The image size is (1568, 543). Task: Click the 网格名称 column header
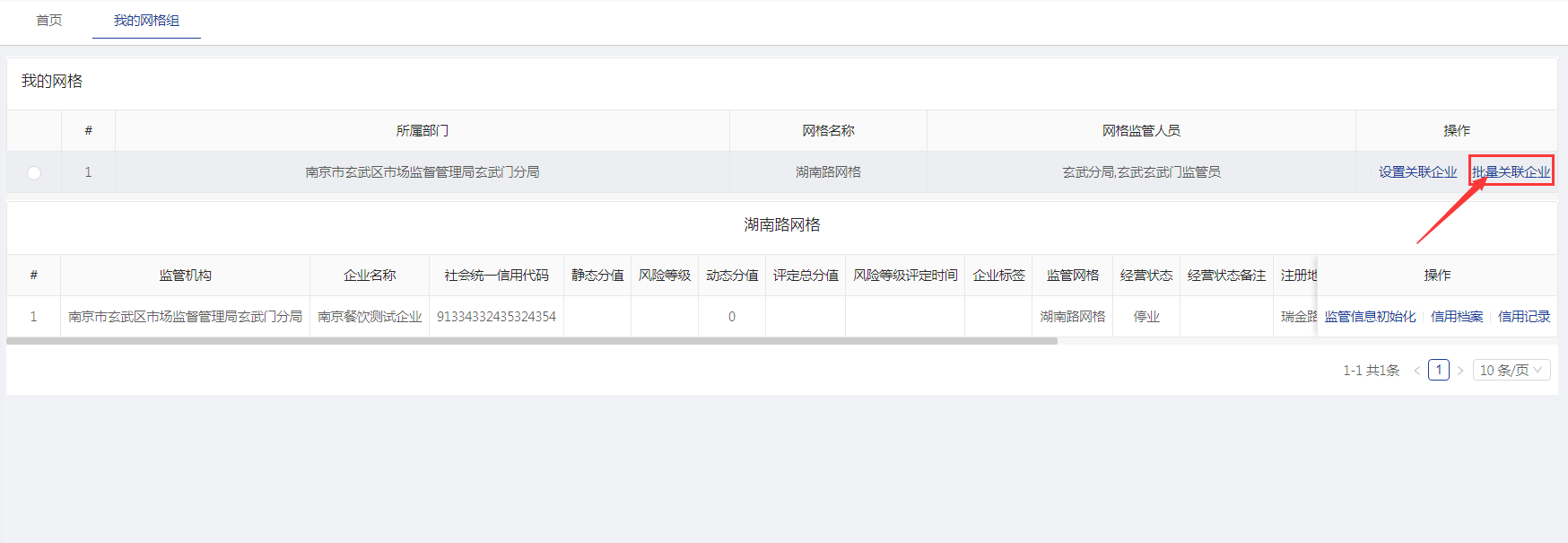click(828, 131)
